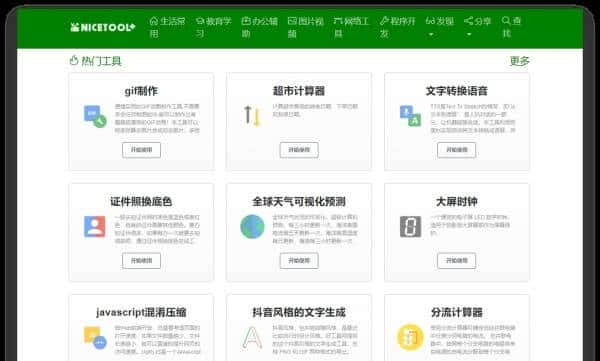
Task: Click the 抖音风格的文字生成 letter A icon
Action: pyautogui.click(x=253, y=337)
